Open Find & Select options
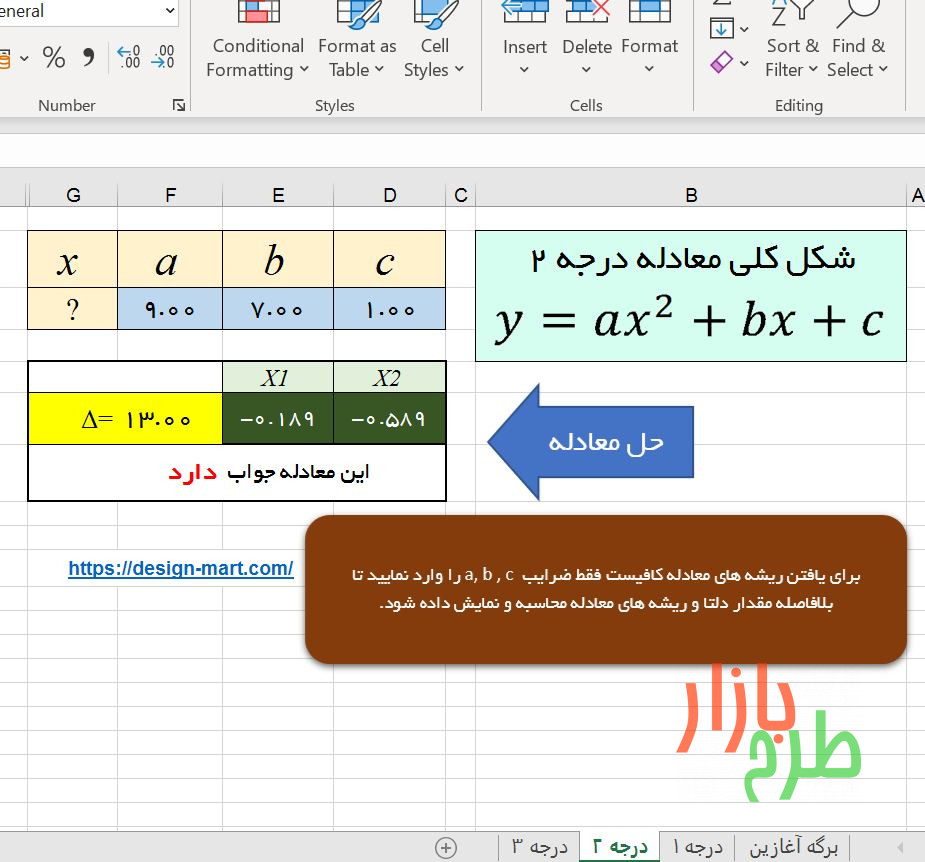Image resolution: width=925 pixels, height=862 pixels. pos(857,45)
